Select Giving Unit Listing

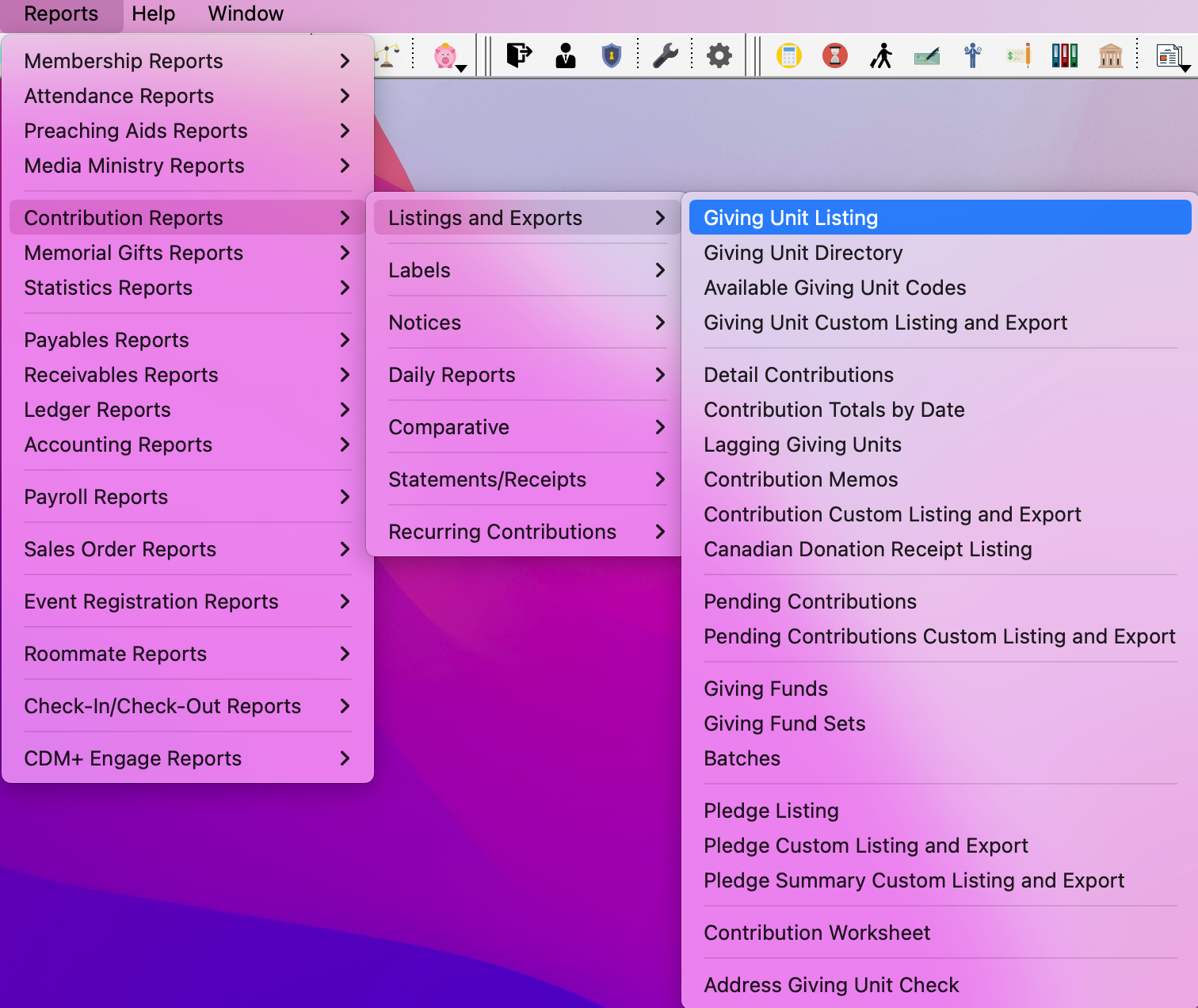(x=790, y=217)
